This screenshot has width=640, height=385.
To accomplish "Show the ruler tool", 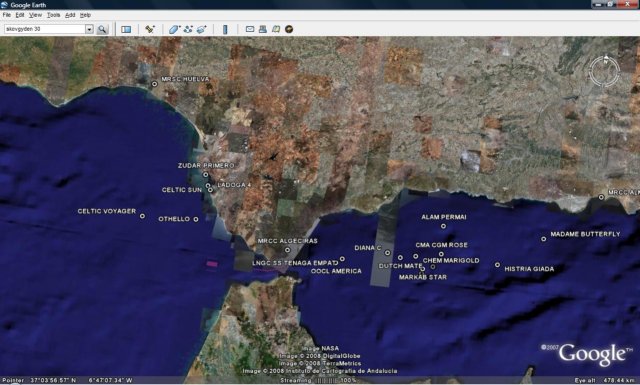I will (x=225, y=29).
